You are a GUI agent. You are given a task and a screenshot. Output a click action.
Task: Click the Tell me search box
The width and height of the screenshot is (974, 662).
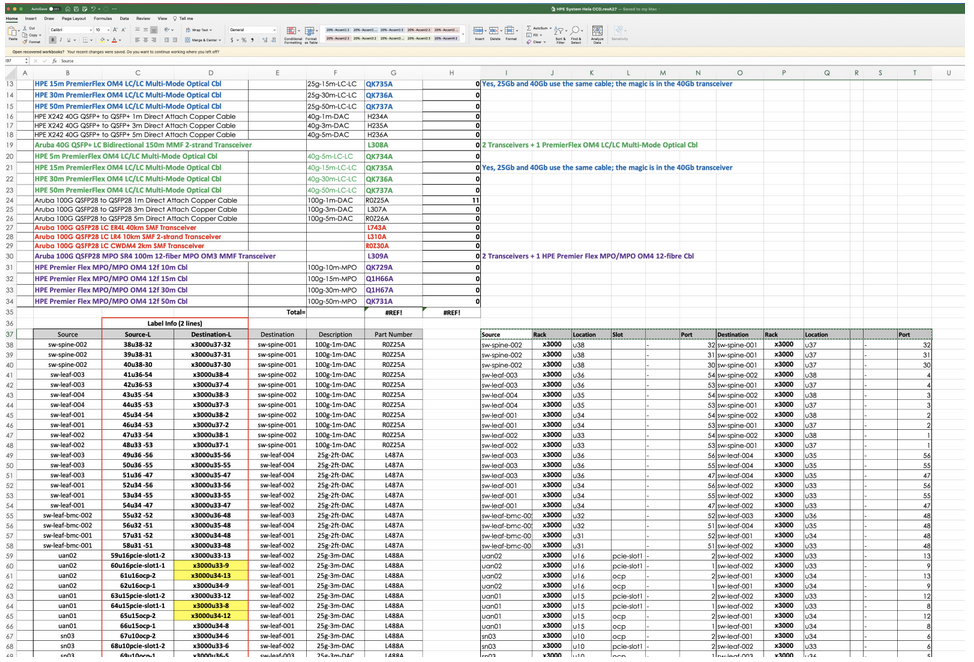[x=184, y=19]
